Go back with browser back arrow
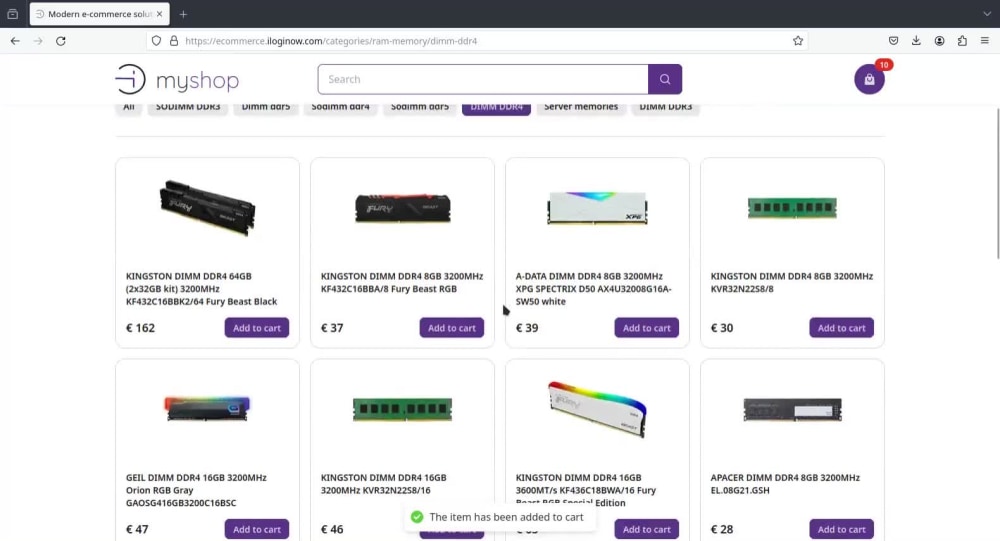This screenshot has height=541, width=1000. coord(15,41)
